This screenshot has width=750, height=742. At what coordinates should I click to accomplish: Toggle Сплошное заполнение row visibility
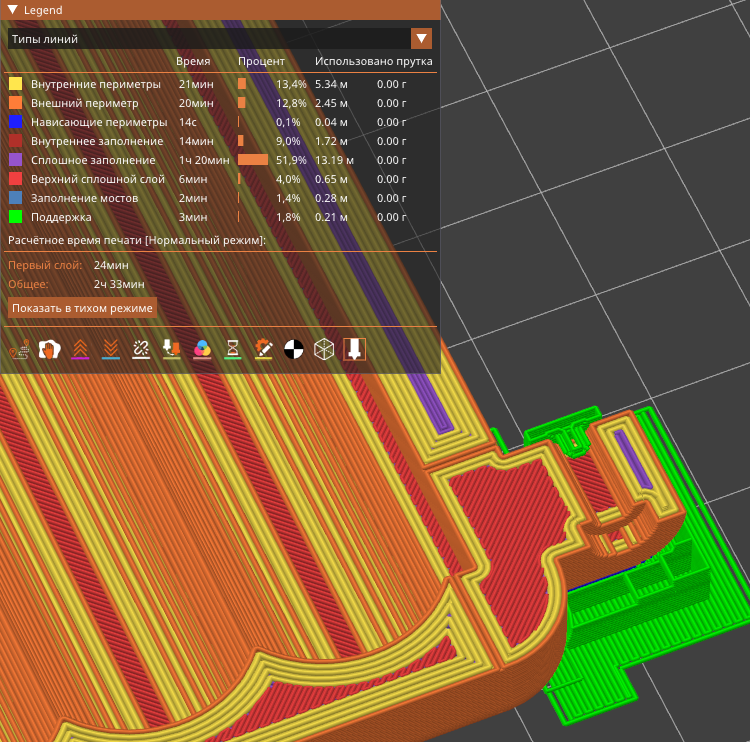click(93, 160)
